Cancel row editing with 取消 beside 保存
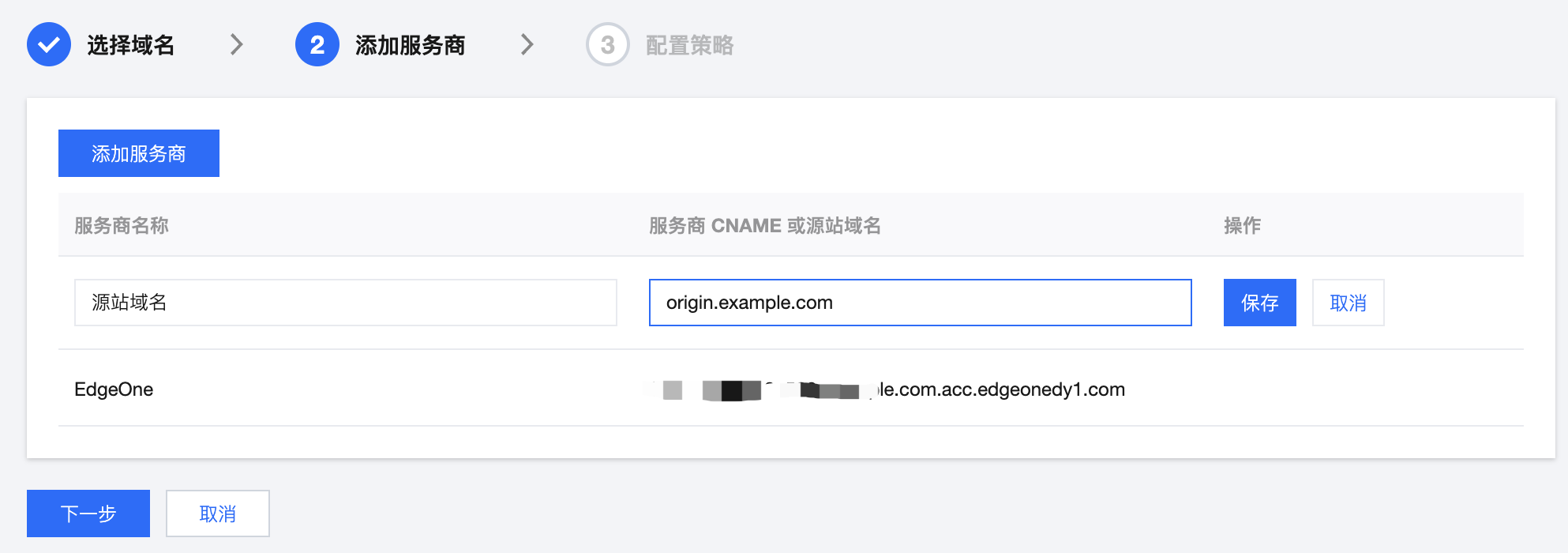The width and height of the screenshot is (1568, 553). (x=1349, y=303)
